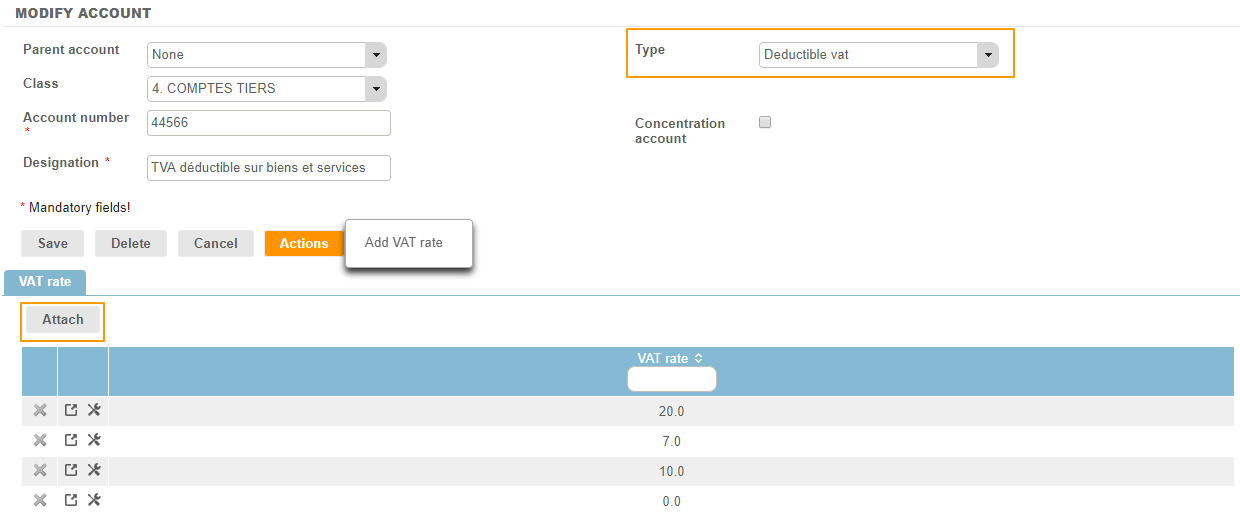Click the Delete button
Viewport: 1240px width, 520px height.
pyautogui.click(x=131, y=244)
